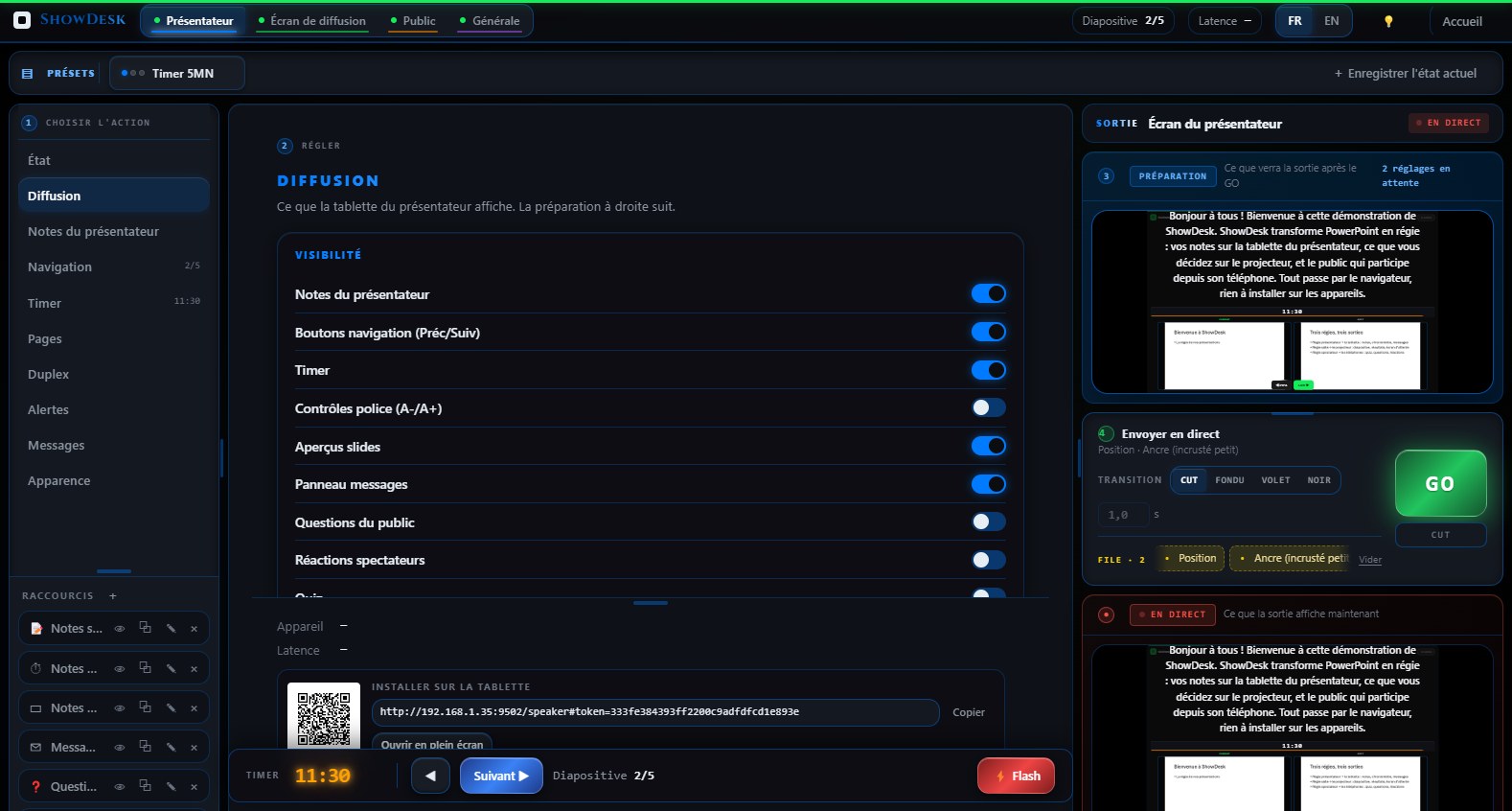The width and height of the screenshot is (1512, 811).
Task: Click the step 4 circle next to Envoyer en direct
Action: point(1106,433)
